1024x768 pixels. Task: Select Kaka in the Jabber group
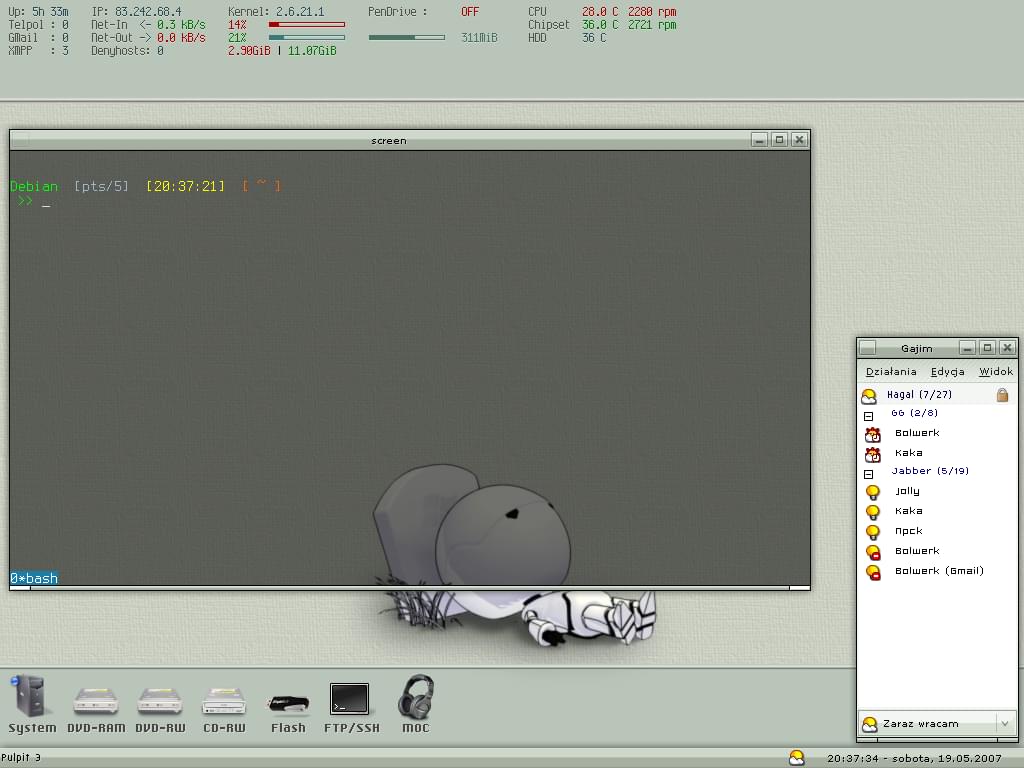tap(908, 511)
